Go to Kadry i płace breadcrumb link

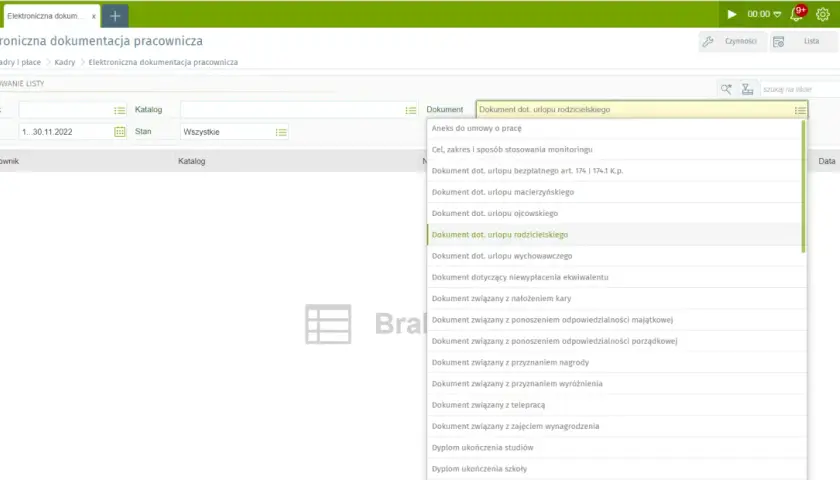coord(20,62)
